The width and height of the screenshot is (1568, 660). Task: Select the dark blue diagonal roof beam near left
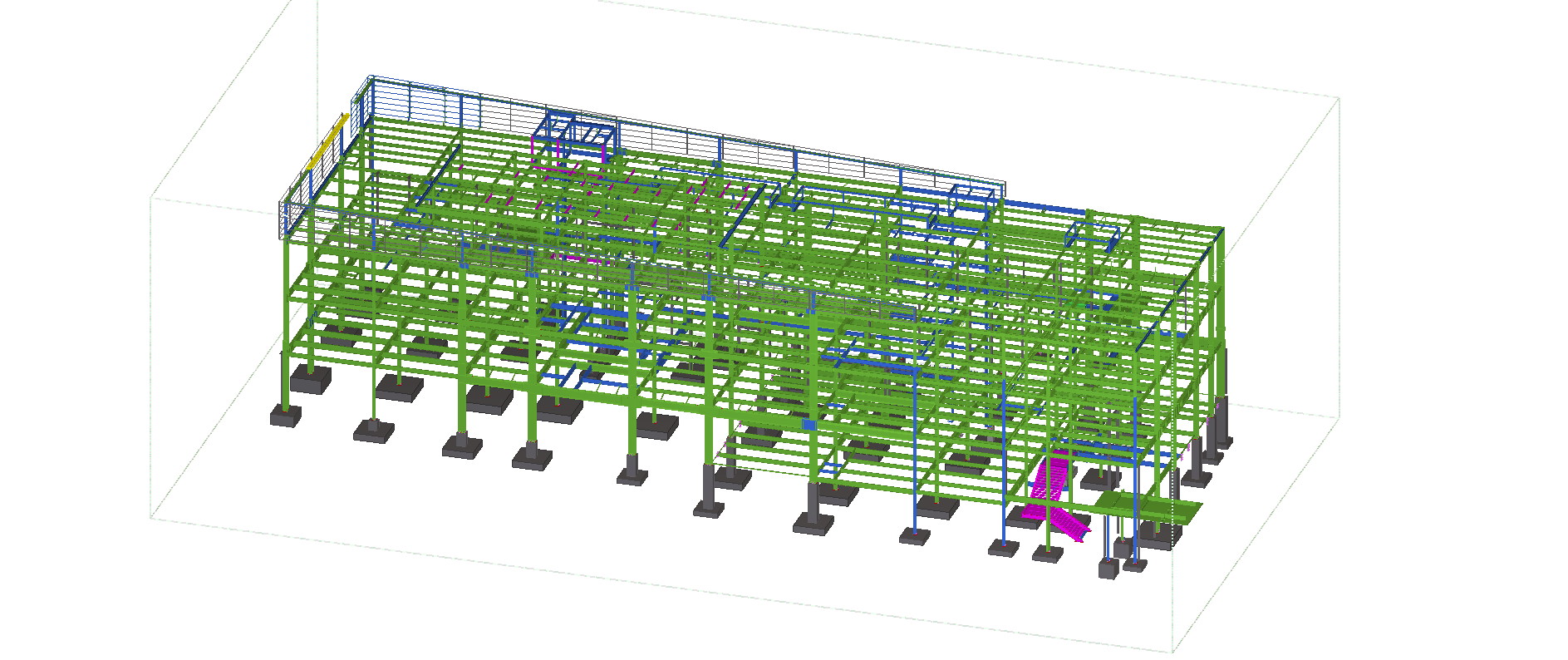438,175
